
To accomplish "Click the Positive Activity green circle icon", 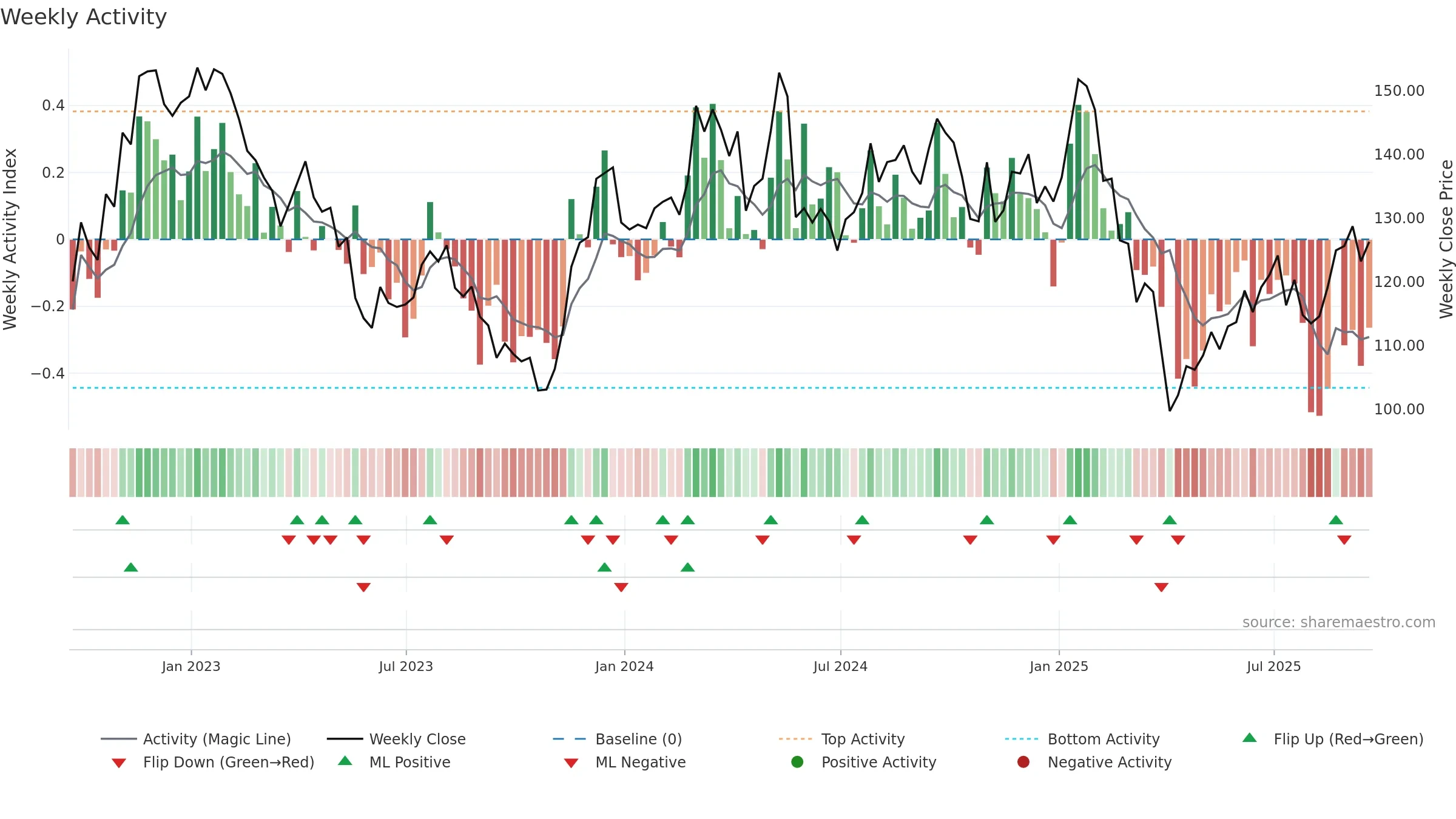I will click(797, 762).
